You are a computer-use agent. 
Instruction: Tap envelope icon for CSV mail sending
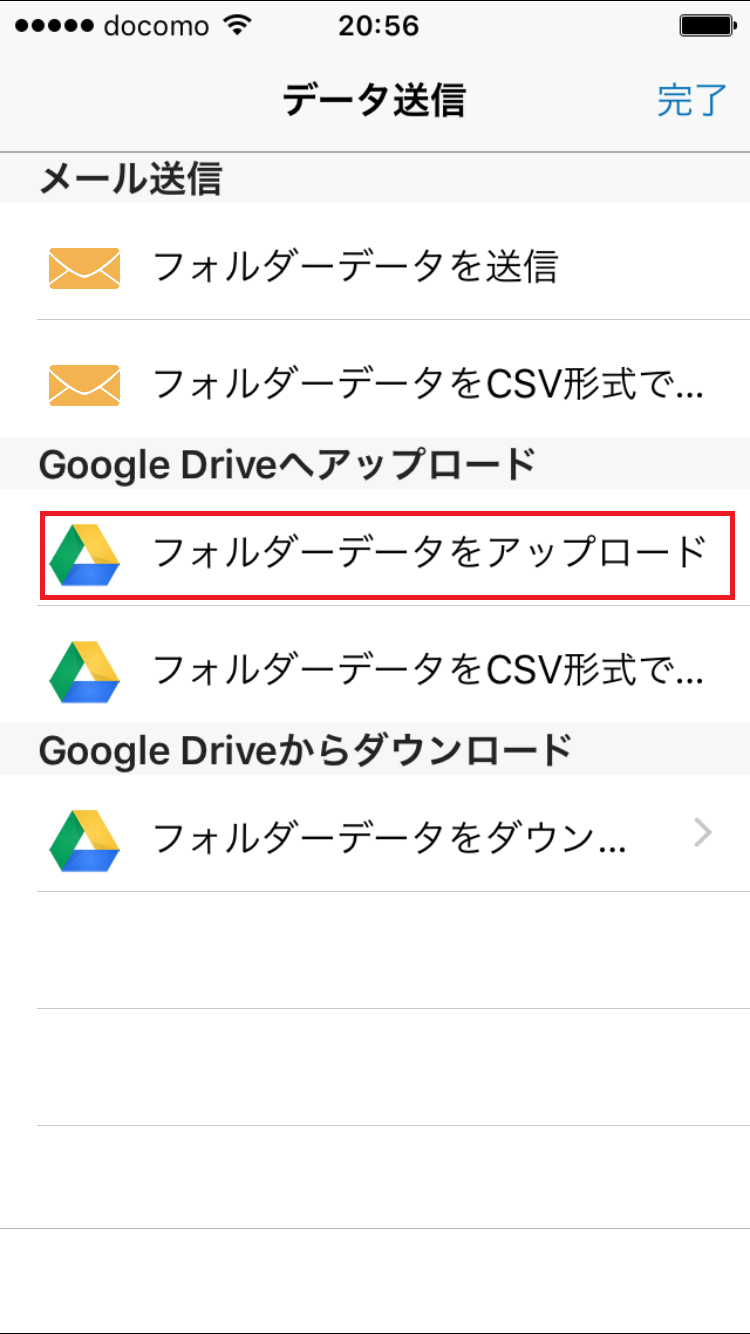[x=84, y=385]
